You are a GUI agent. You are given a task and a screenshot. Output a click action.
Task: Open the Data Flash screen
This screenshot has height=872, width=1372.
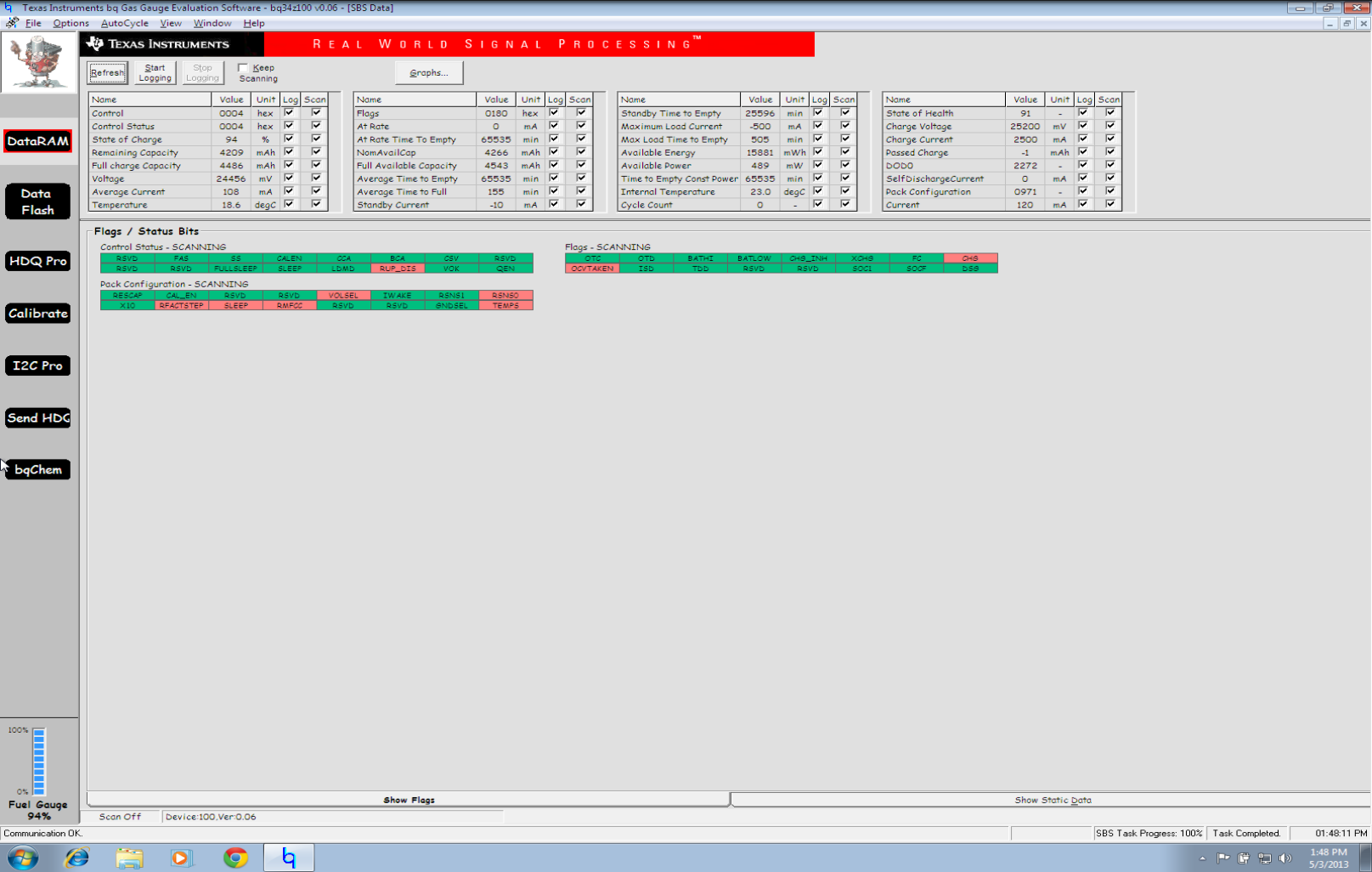pos(37,201)
